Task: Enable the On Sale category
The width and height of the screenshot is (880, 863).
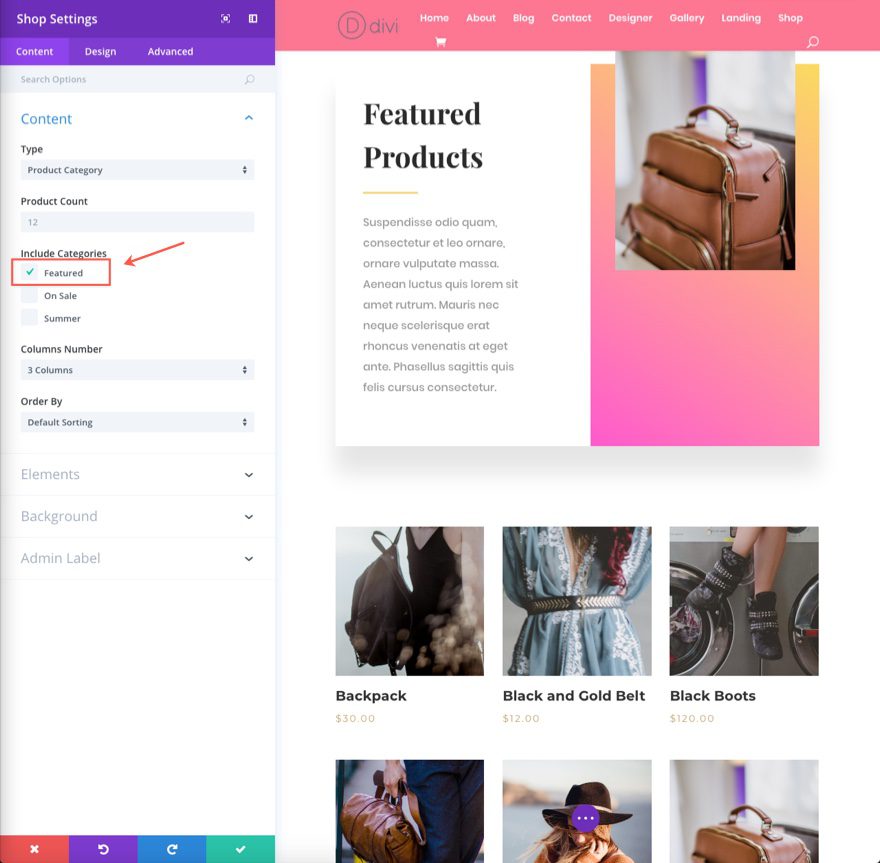Action: 28,295
